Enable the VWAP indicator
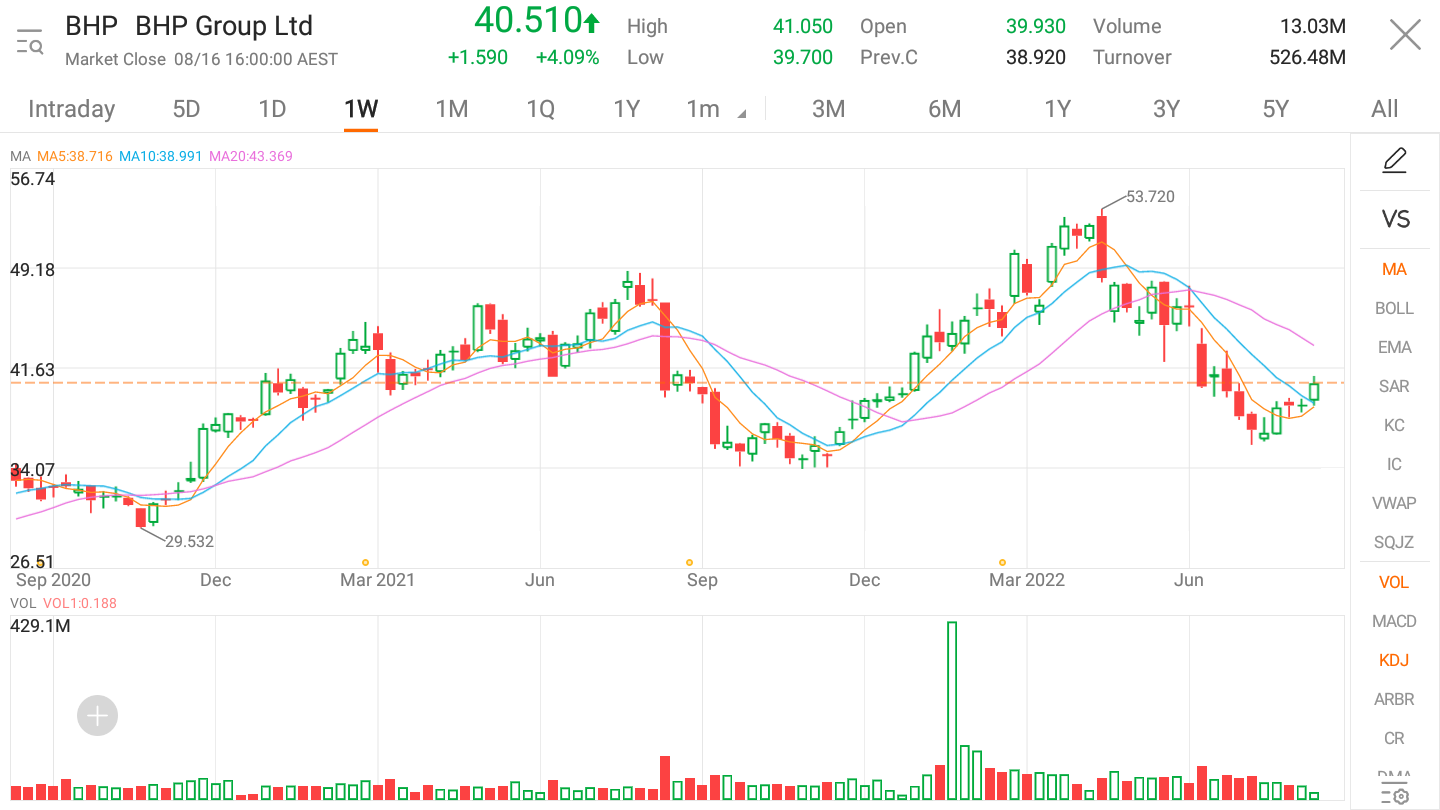Screen dimensions: 1440x810 1394,503
